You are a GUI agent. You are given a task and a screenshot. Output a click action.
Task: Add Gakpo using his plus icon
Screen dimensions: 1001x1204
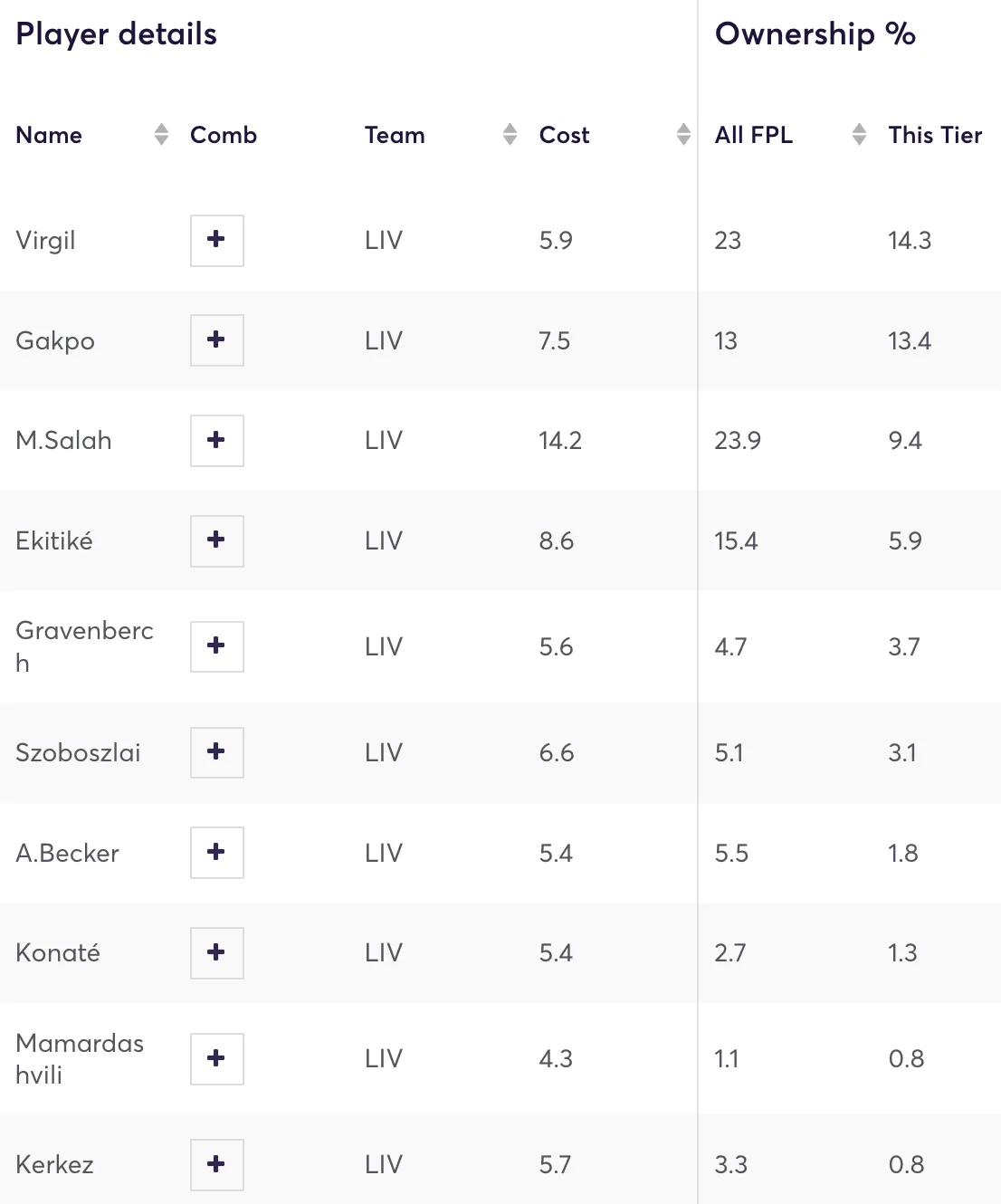coord(216,340)
